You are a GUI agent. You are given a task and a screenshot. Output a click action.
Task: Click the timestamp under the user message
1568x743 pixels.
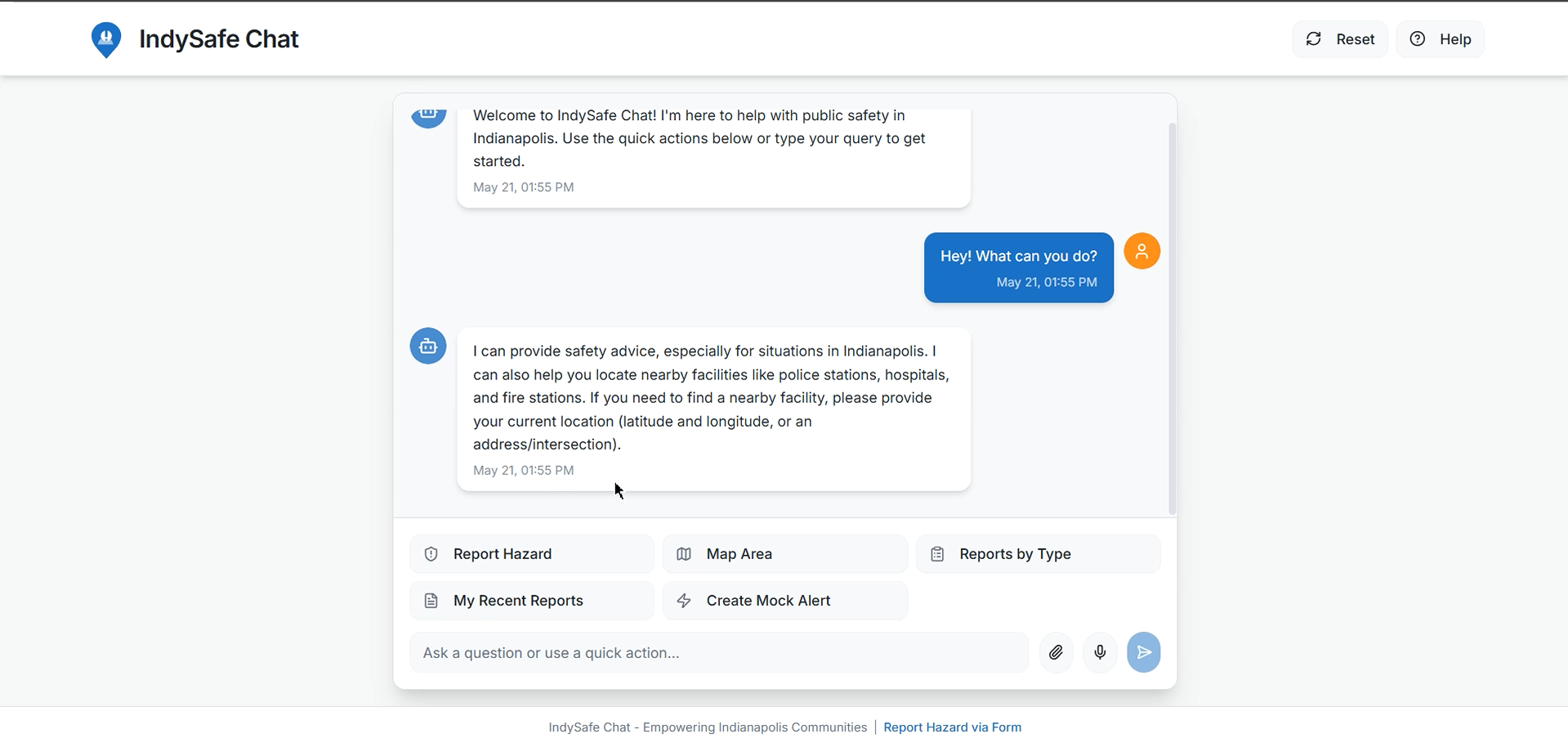pyautogui.click(x=1047, y=282)
